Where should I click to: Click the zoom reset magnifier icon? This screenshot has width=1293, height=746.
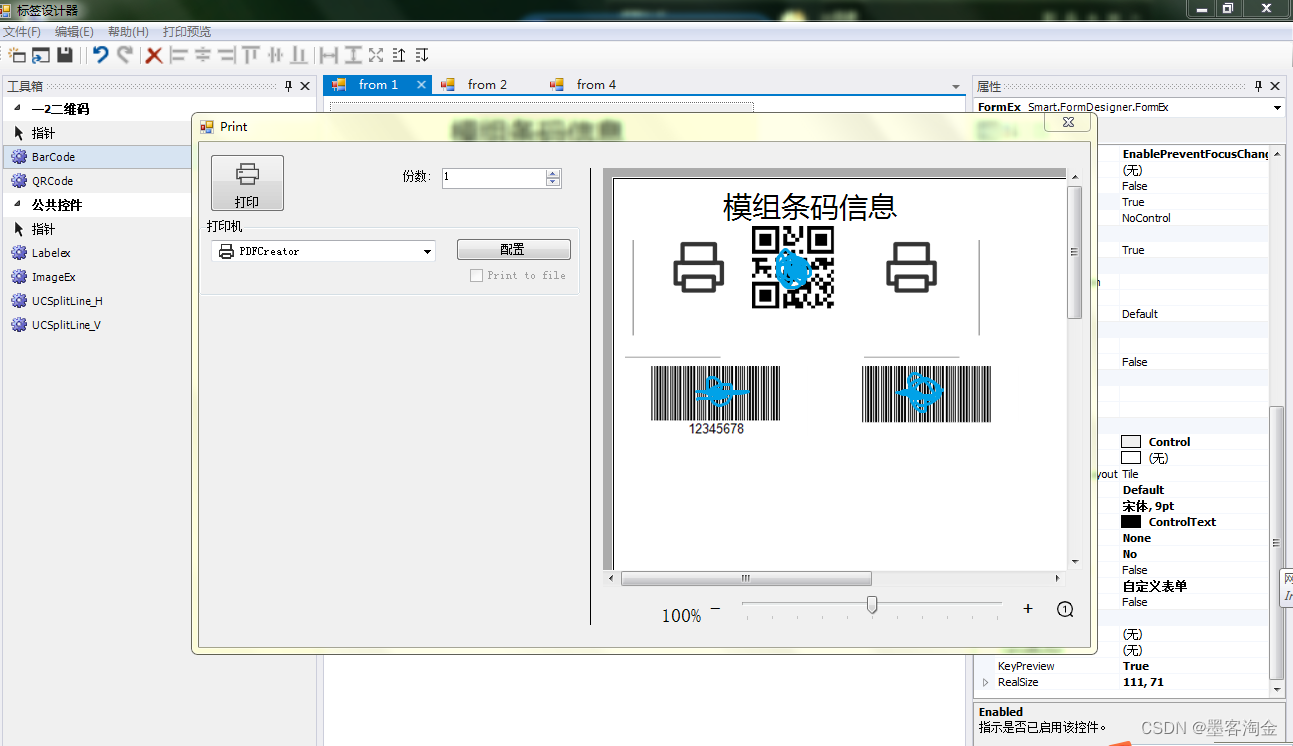coord(1065,609)
